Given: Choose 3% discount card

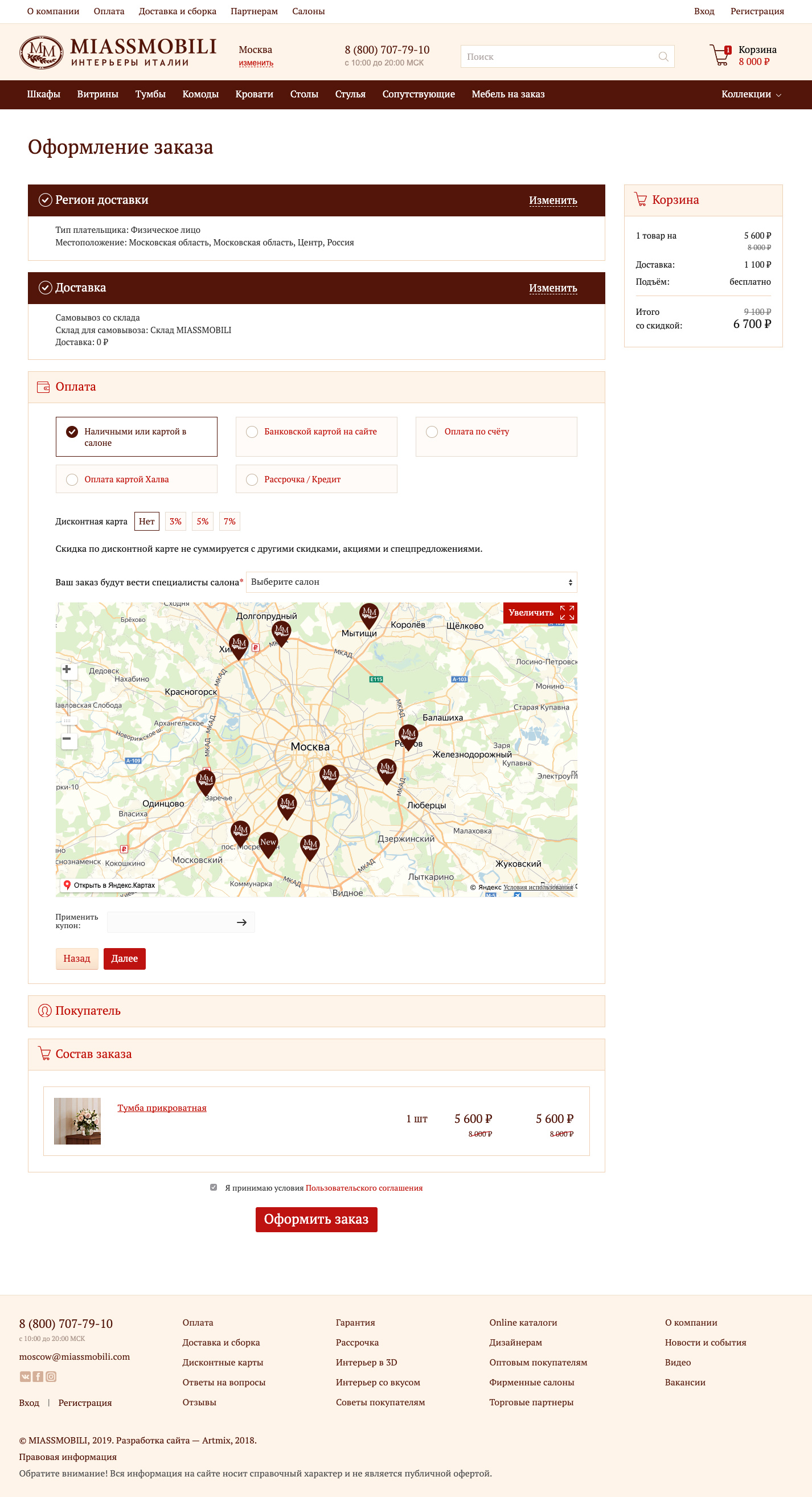Looking at the screenshot, I should click(x=175, y=521).
